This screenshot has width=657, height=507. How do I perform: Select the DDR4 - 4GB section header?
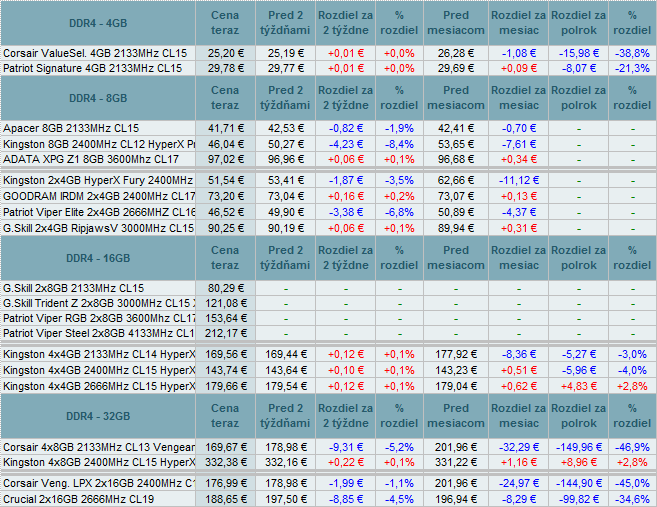pos(98,23)
